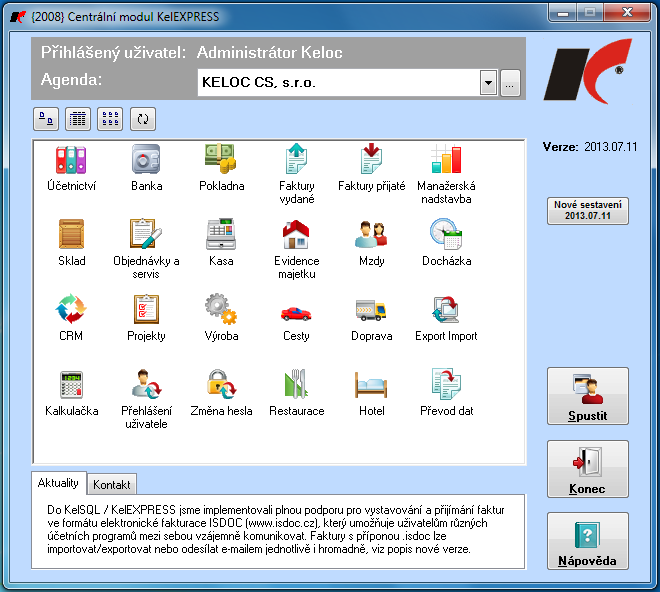Open the Sklad module
The height and width of the screenshot is (592, 660).
[x=72, y=243]
